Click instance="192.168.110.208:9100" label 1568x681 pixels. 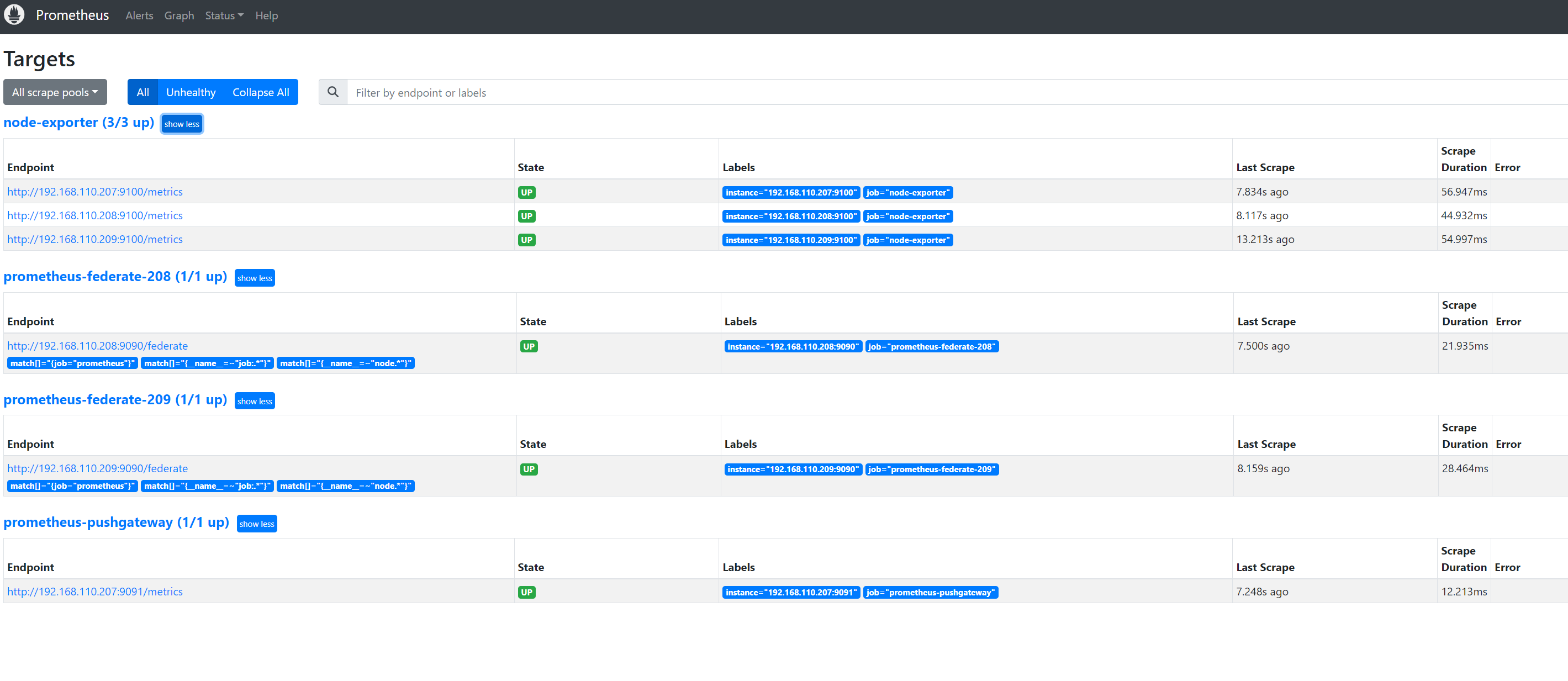(x=791, y=216)
